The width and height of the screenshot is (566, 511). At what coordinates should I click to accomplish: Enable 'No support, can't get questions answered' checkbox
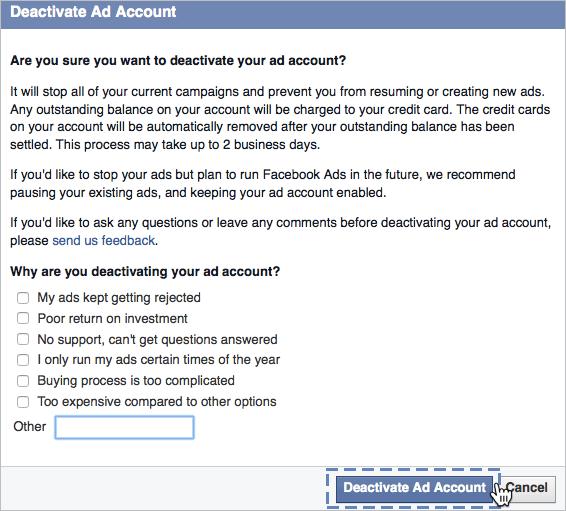(x=23, y=339)
